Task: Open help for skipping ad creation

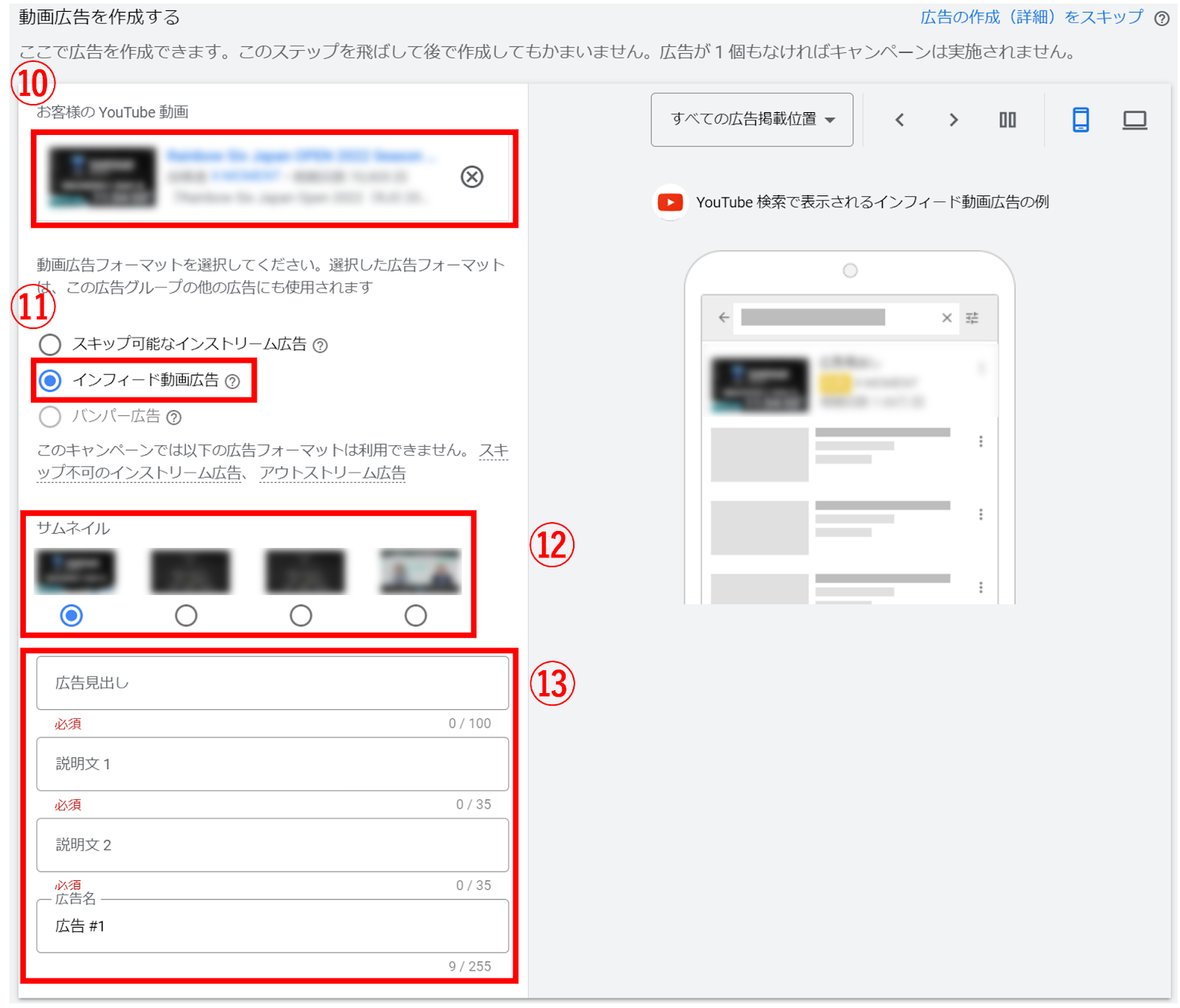Action: [1162, 18]
